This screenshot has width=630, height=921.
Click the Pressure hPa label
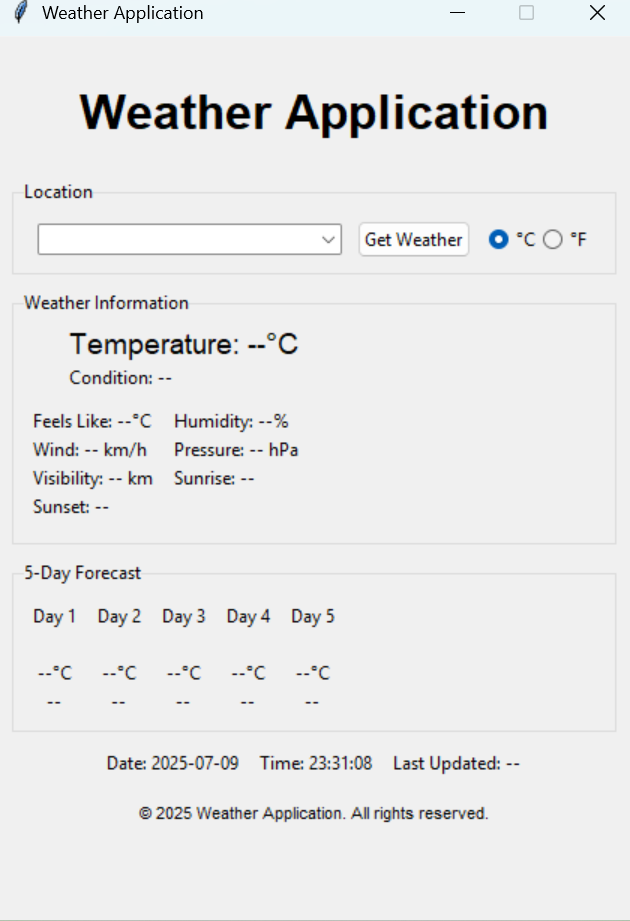point(236,450)
